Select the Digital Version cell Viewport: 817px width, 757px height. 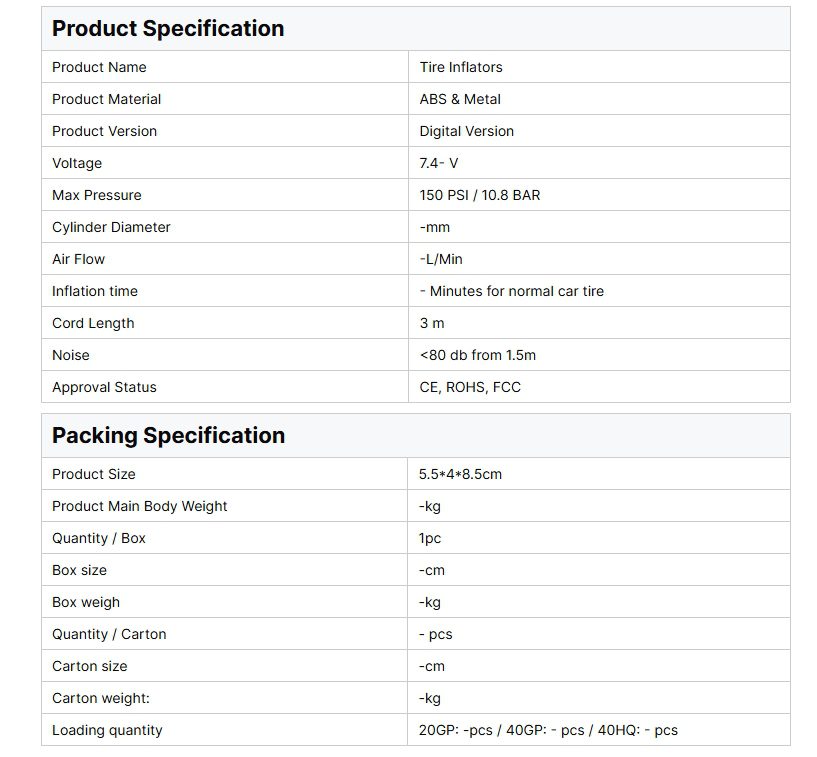click(466, 131)
